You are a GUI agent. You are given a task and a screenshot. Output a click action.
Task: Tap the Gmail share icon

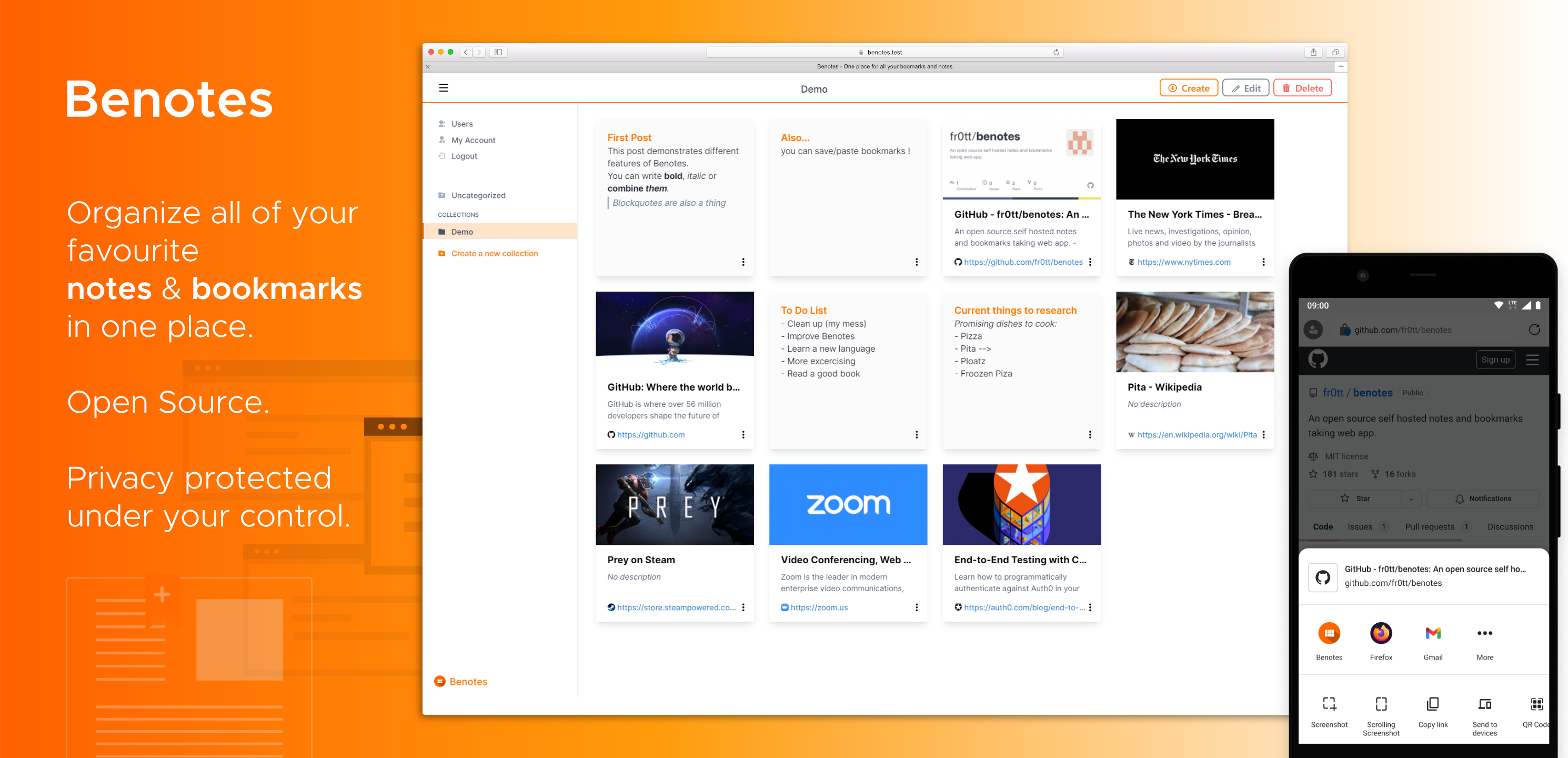pyautogui.click(x=1433, y=633)
